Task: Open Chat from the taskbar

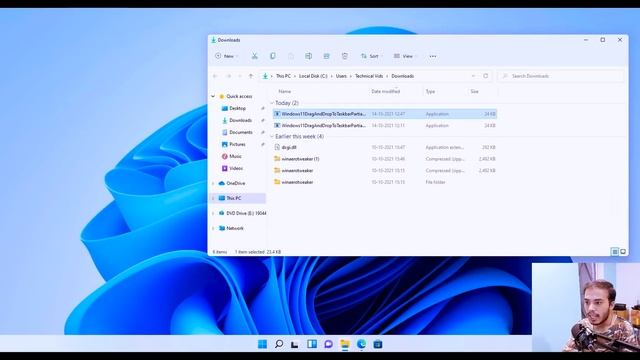Action: 328,344
